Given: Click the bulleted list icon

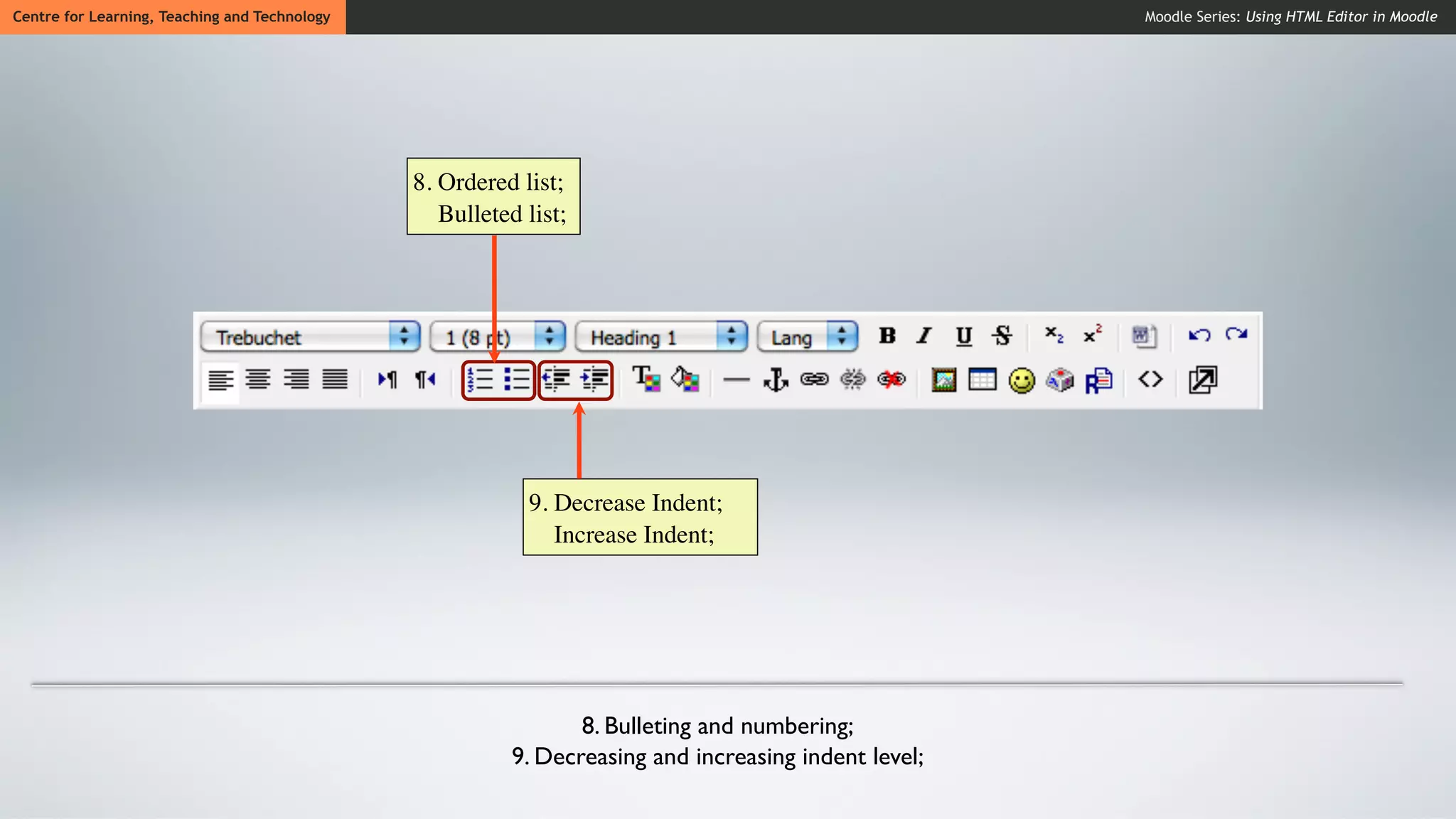Looking at the screenshot, I should (x=517, y=380).
